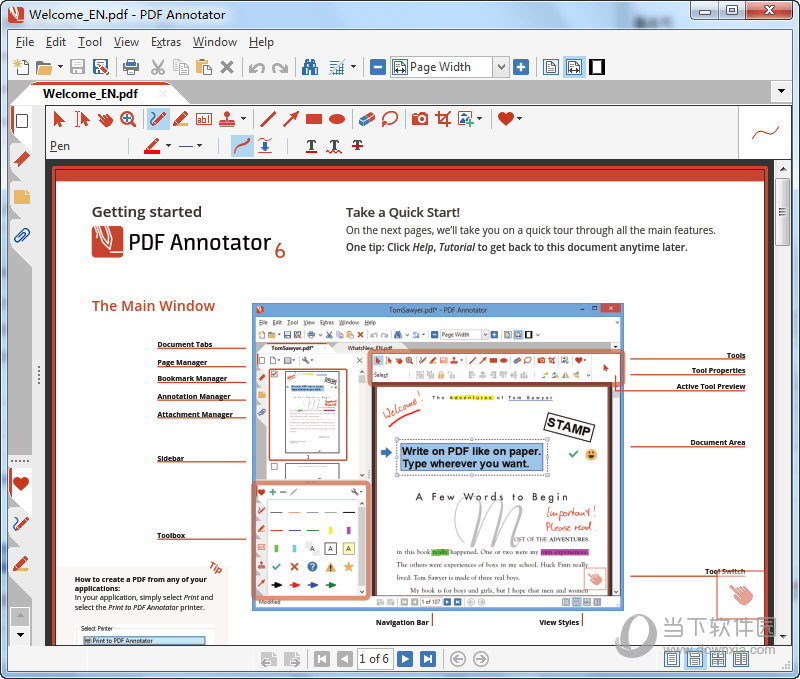Image resolution: width=800 pixels, height=679 pixels.
Task: Enable single page view style
Action: click(x=671, y=659)
